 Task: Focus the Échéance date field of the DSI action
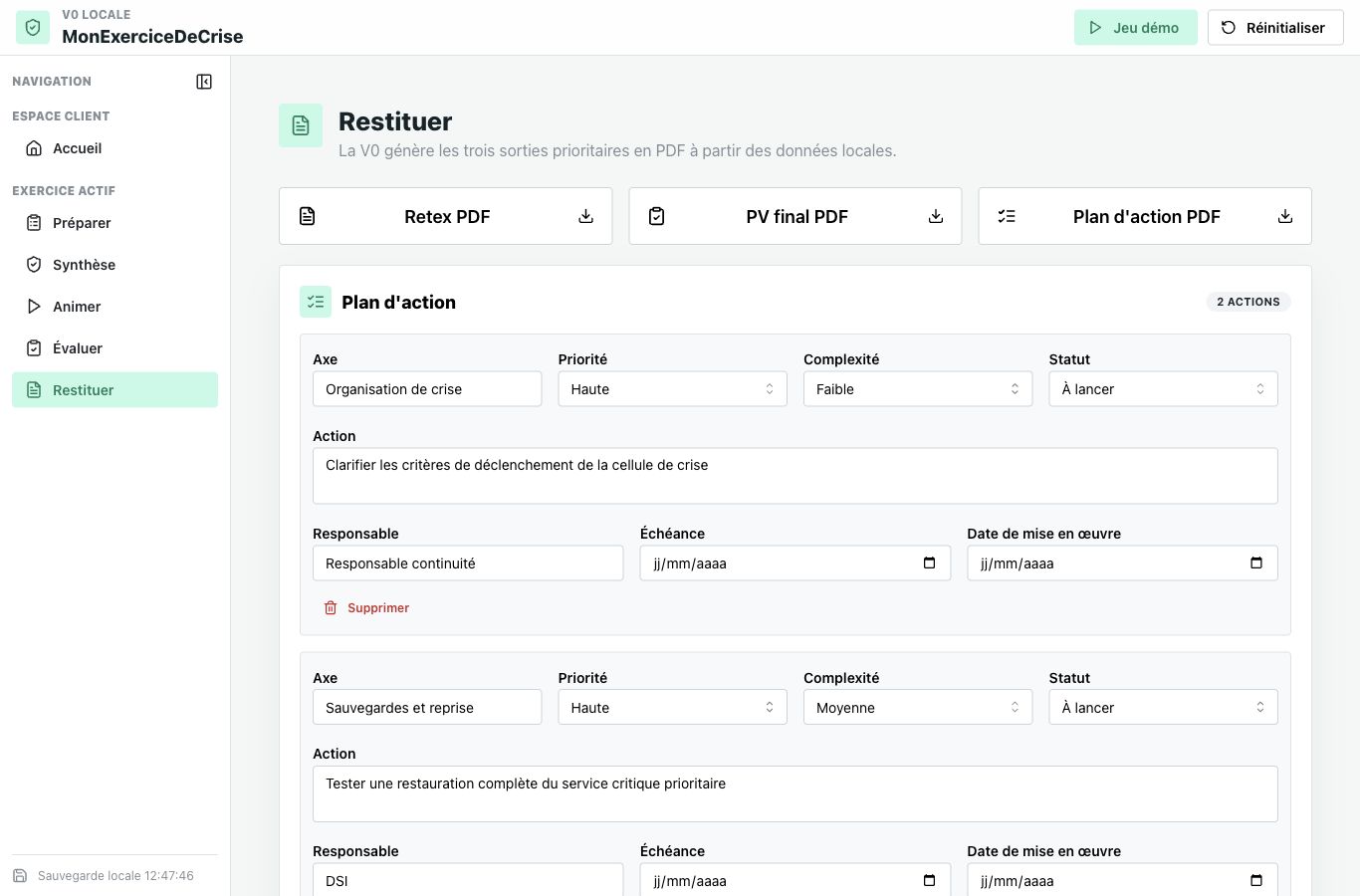point(794,880)
